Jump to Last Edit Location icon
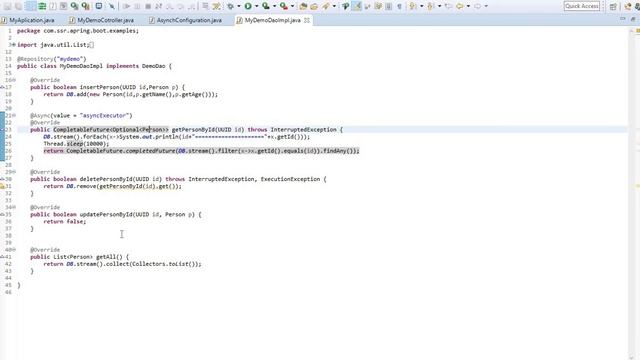The width and height of the screenshot is (640, 360). tap(449, 6)
